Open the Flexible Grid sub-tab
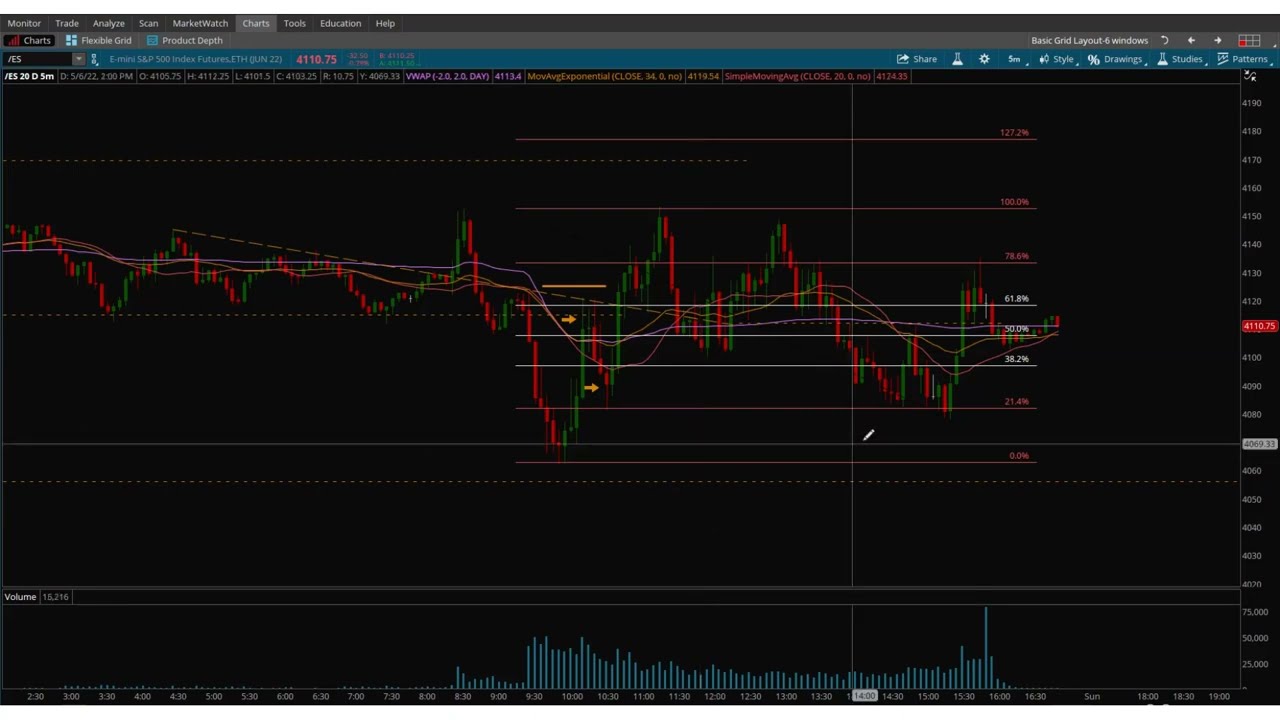1280x720 pixels. (99, 41)
